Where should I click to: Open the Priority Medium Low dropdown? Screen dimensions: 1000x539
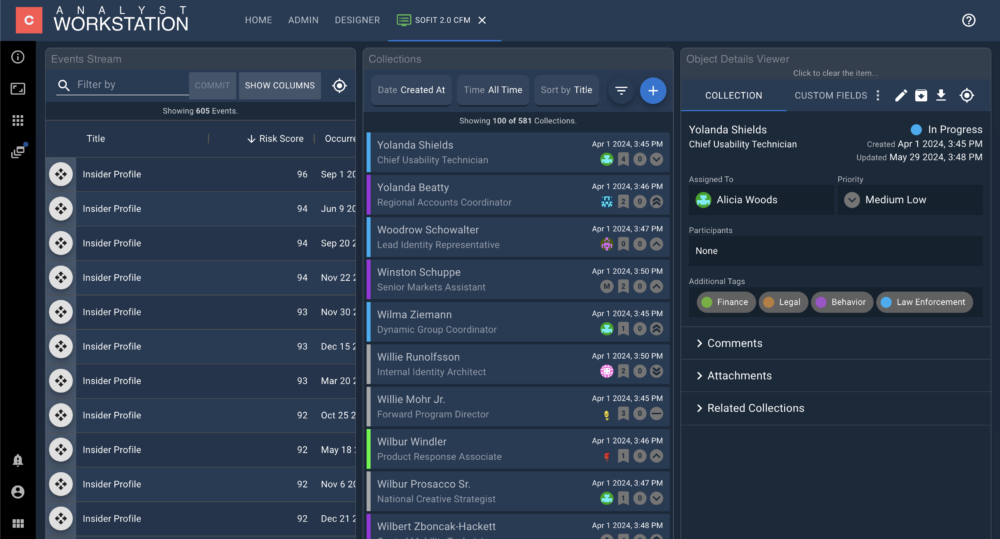(x=910, y=200)
